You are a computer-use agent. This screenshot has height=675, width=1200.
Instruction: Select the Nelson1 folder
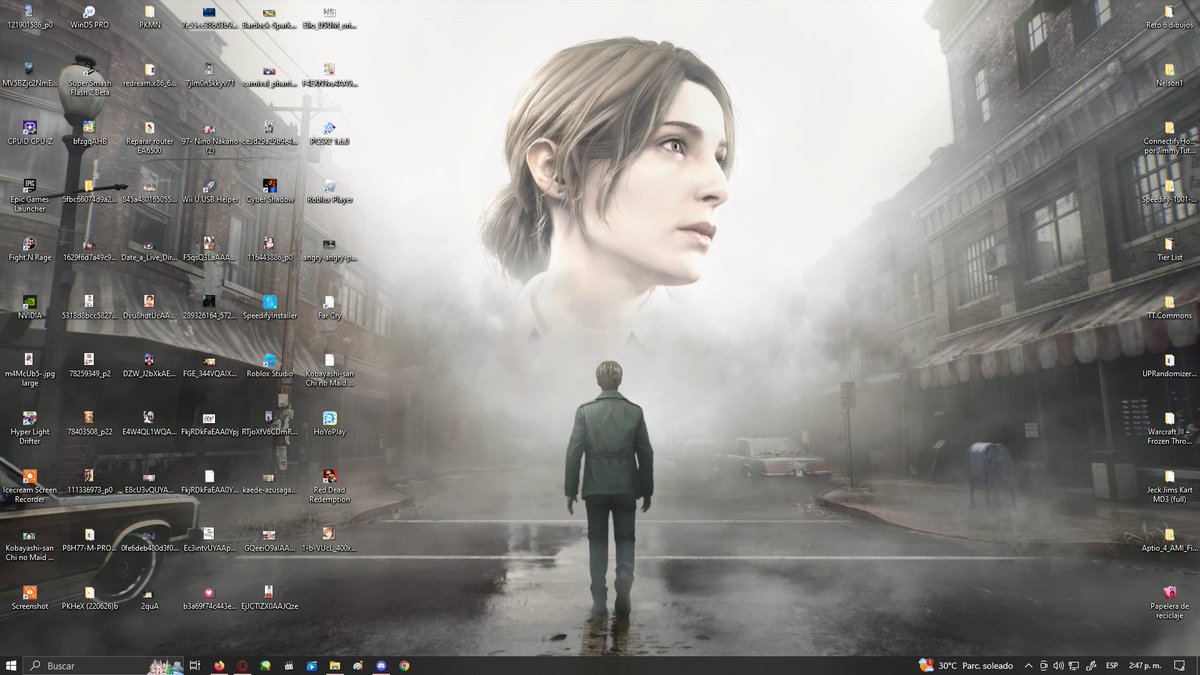1169,75
